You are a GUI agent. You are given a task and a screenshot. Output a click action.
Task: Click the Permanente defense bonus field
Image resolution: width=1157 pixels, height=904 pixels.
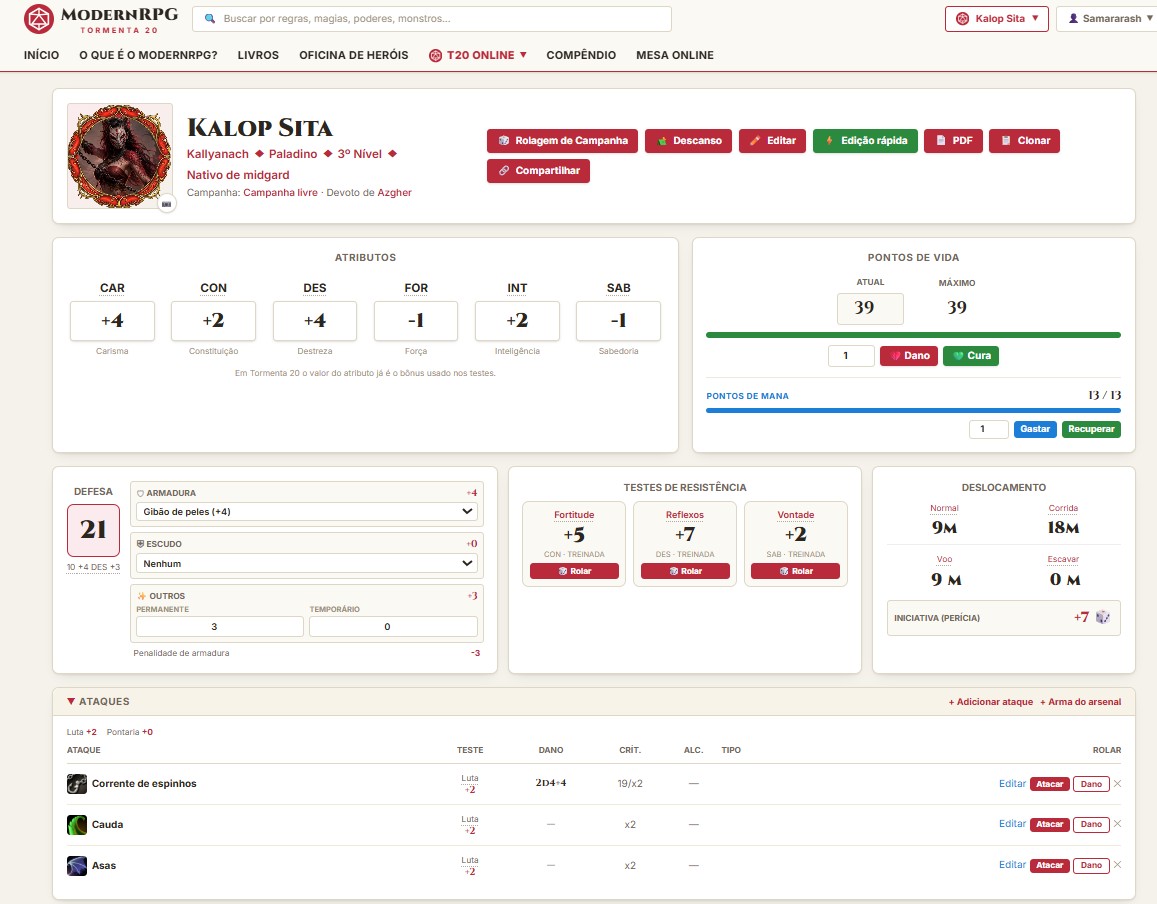coord(219,627)
